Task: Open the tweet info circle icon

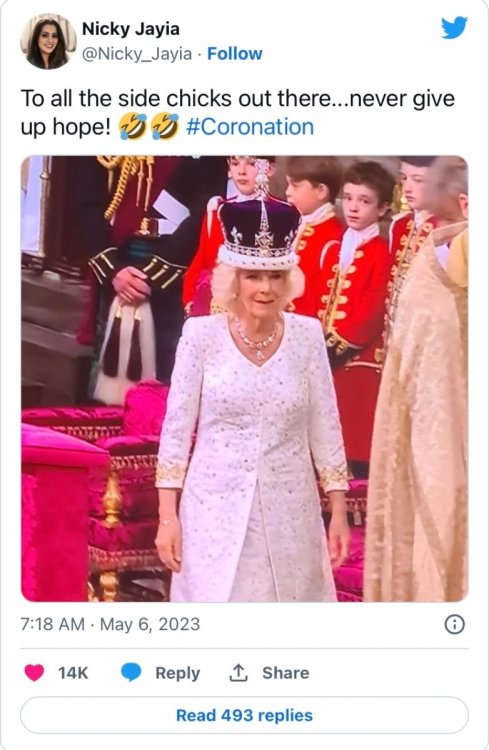Action: [x=455, y=624]
